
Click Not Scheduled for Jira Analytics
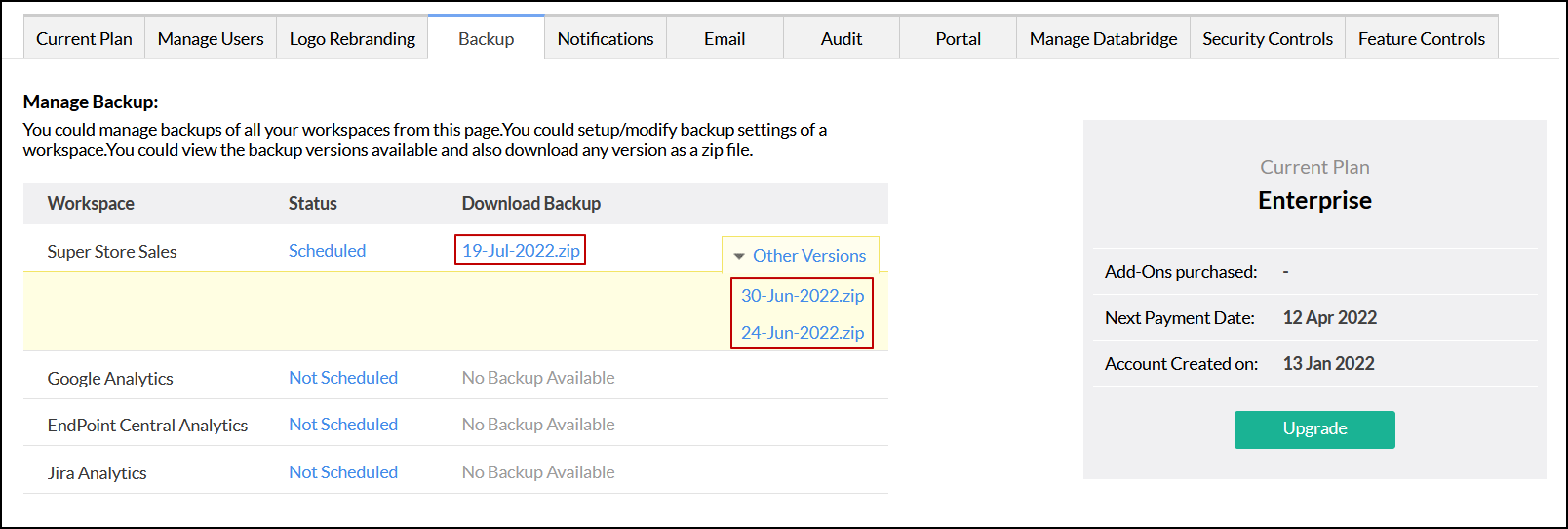point(343,472)
